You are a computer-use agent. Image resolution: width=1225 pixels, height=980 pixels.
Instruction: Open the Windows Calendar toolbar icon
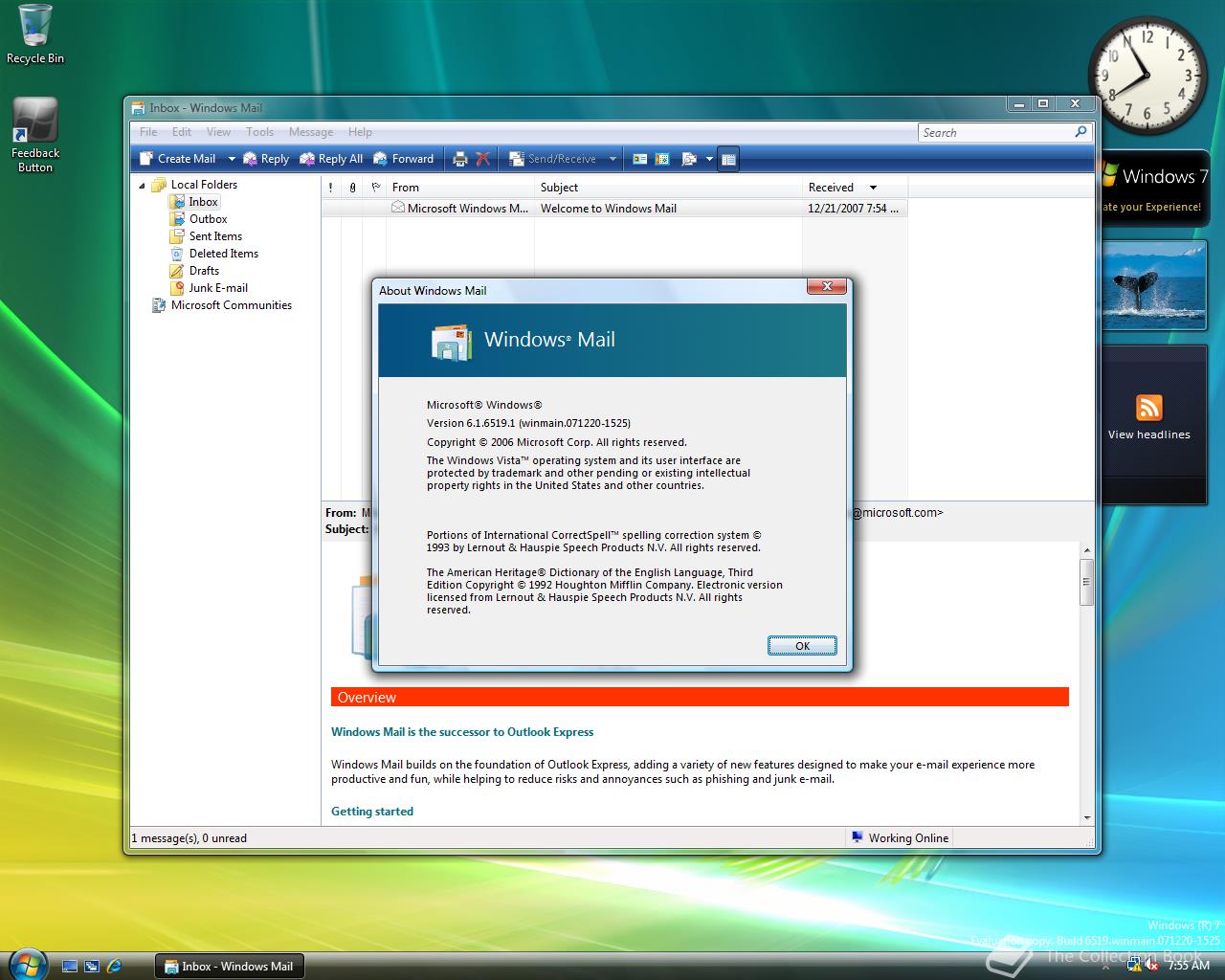pos(662,159)
